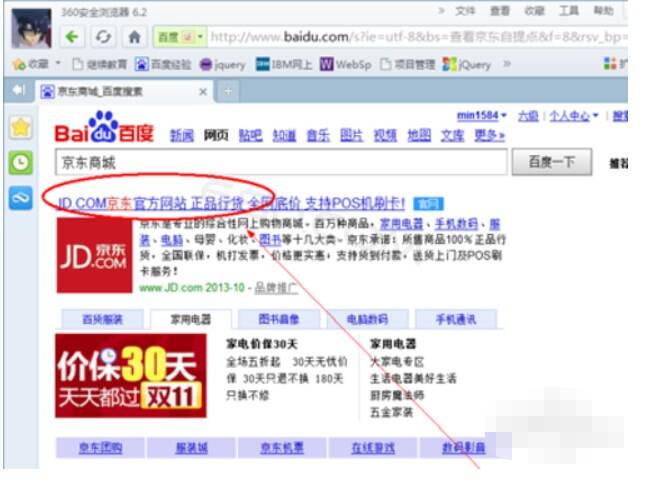The width and height of the screenshot is (672, 497).
Task: Click the 价保30天 promo banner
Action: [x=131, y=376]
